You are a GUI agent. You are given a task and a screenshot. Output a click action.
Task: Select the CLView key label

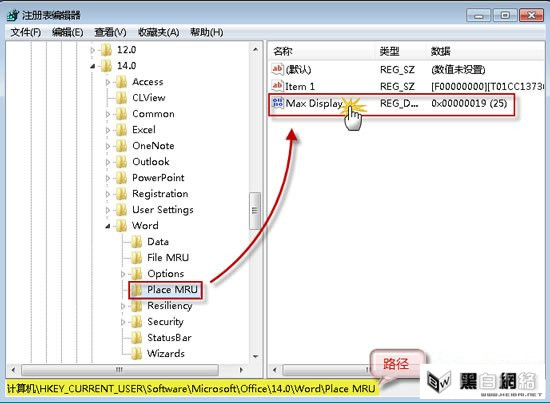tap(149, 98)
